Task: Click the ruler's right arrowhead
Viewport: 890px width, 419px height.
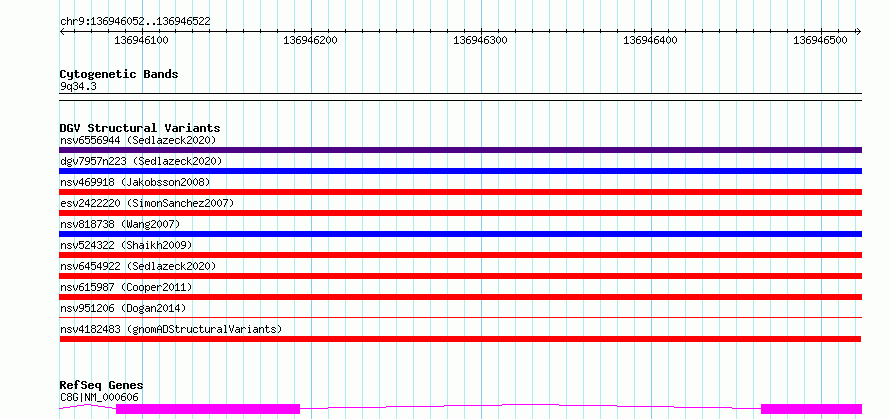Action: pyautogui.click(x=859, y=32)
